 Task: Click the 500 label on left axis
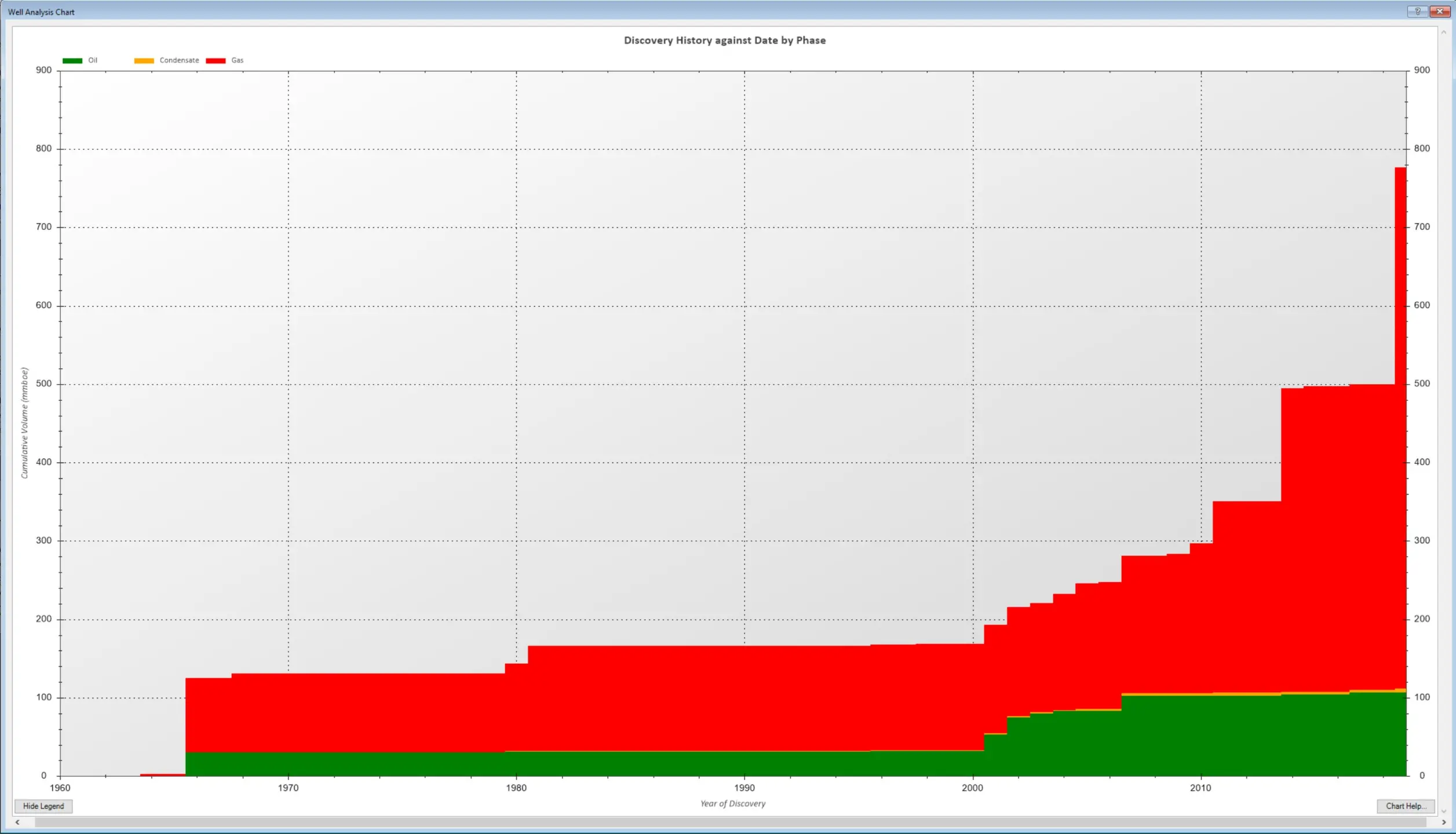pyautogui.click(x=44, y=384)
